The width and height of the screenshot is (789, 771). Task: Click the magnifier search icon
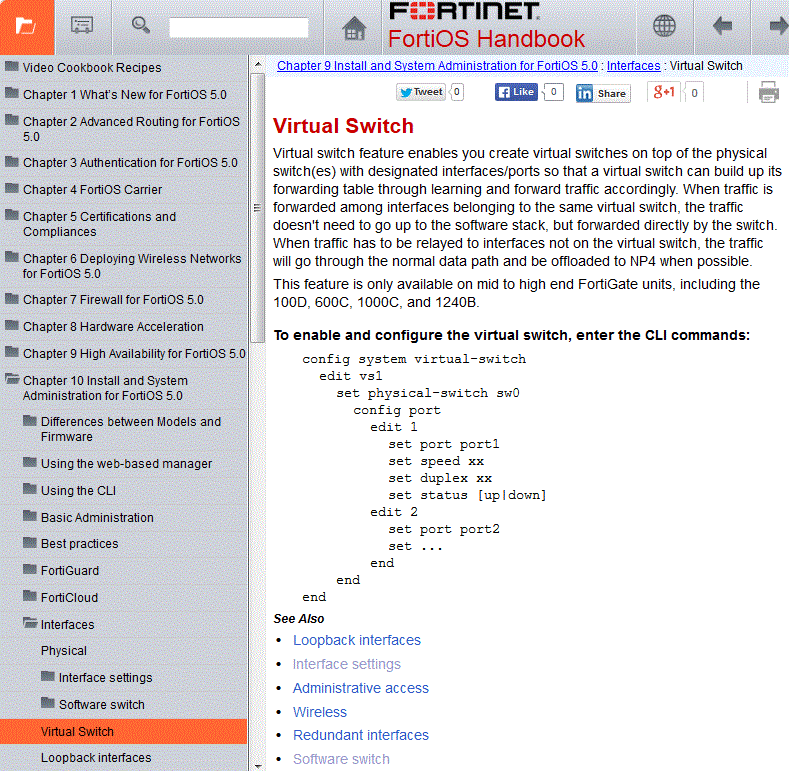[x=140, y=25]
